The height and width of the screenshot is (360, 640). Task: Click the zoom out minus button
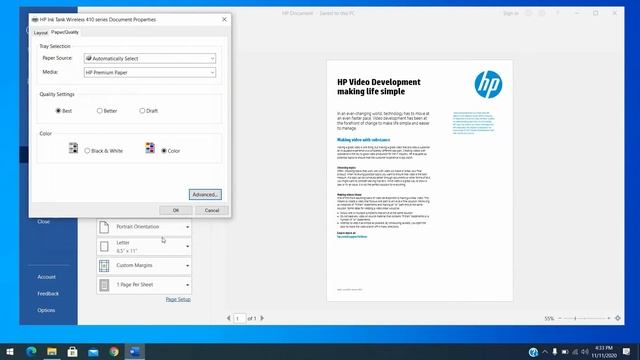560,318
